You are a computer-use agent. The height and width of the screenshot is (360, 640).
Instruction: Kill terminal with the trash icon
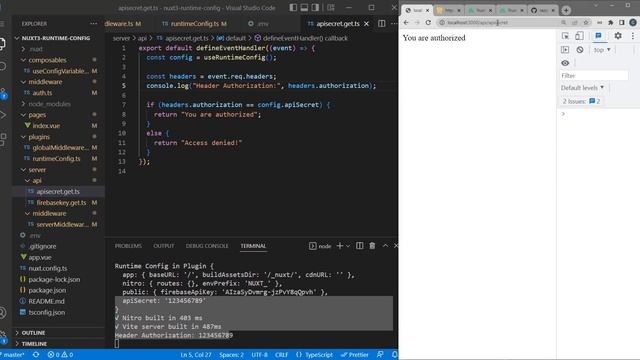point(372,246)
